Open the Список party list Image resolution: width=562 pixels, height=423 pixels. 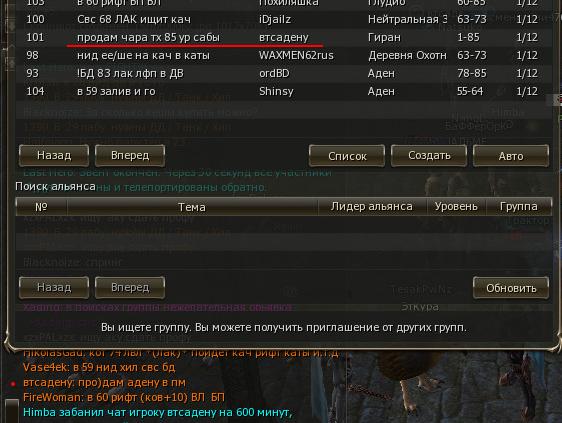coord(347,156)
